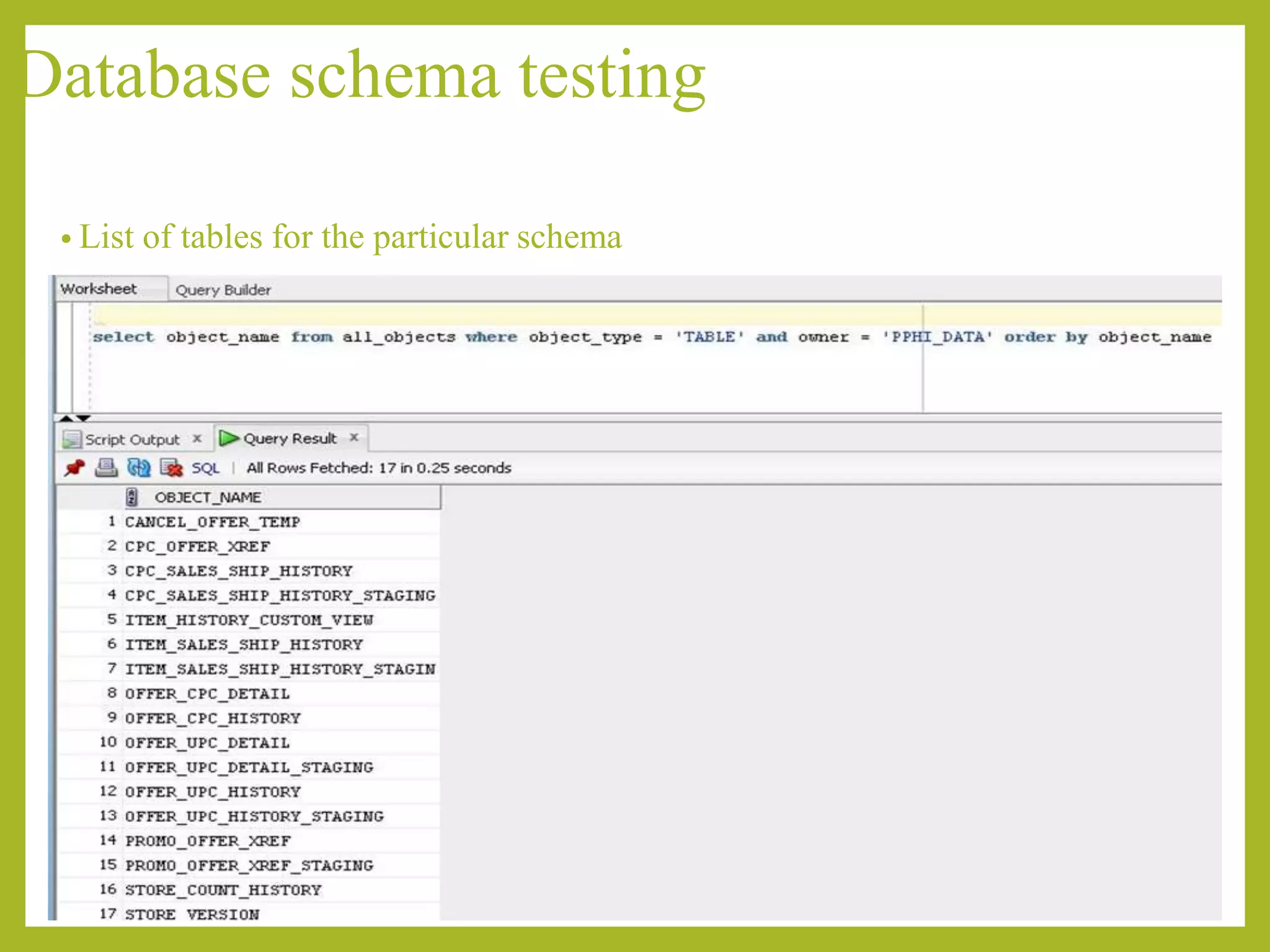The width and height of the screenshot is (1270, 952).
Task: Select row CPC_SALES_SHIP_HISTORY
Action: (x=249, y=571)
